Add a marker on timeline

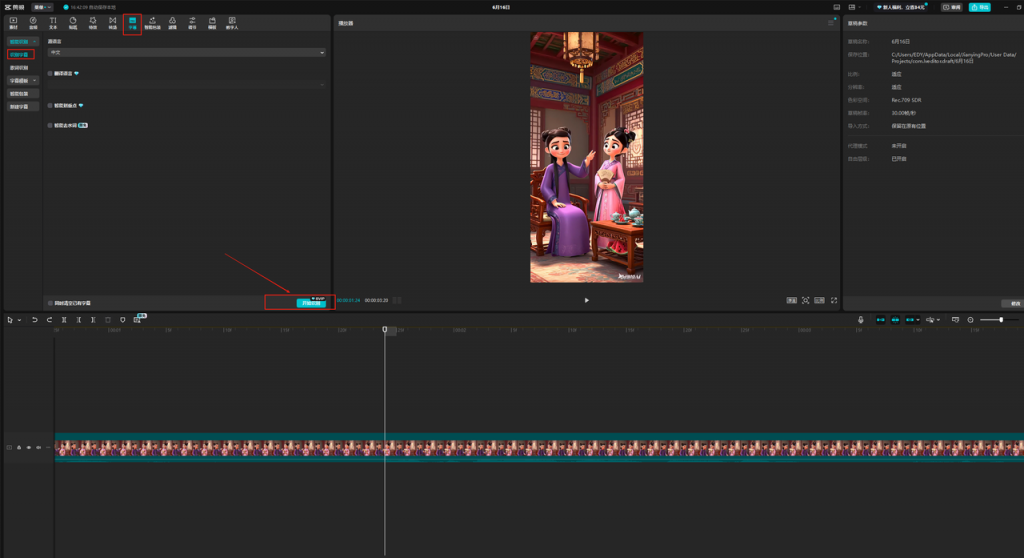(122, 320)
